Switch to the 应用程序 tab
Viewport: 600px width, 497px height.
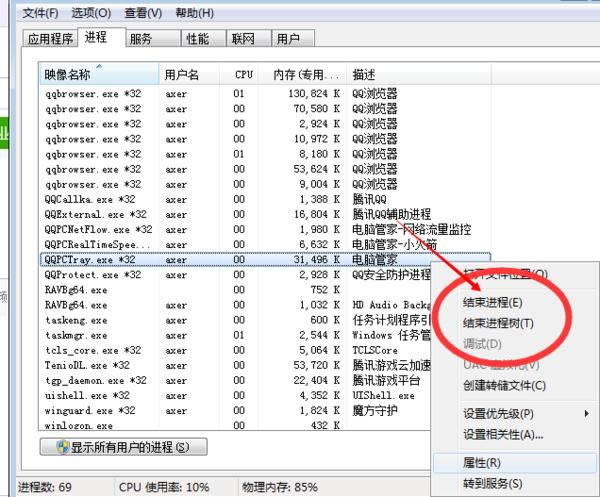pyautogui.click(x=50, y=39)
